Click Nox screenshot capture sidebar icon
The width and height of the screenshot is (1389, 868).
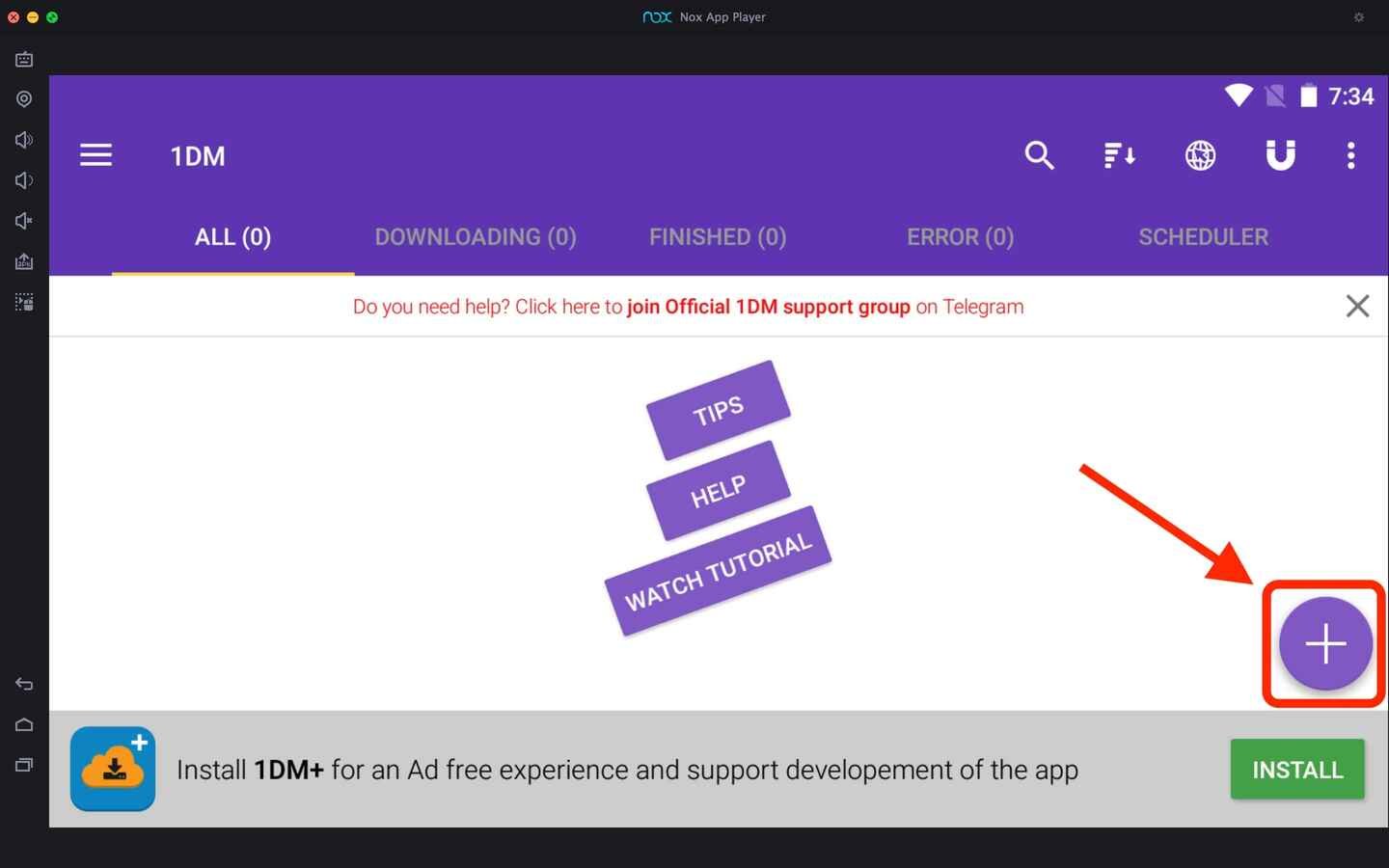tap(24, 302)
